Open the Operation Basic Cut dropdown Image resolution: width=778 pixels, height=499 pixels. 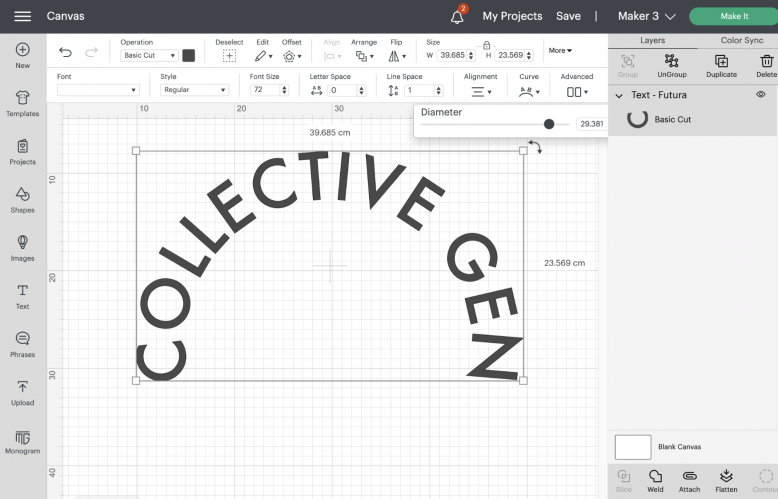click(x=149, y=56)
